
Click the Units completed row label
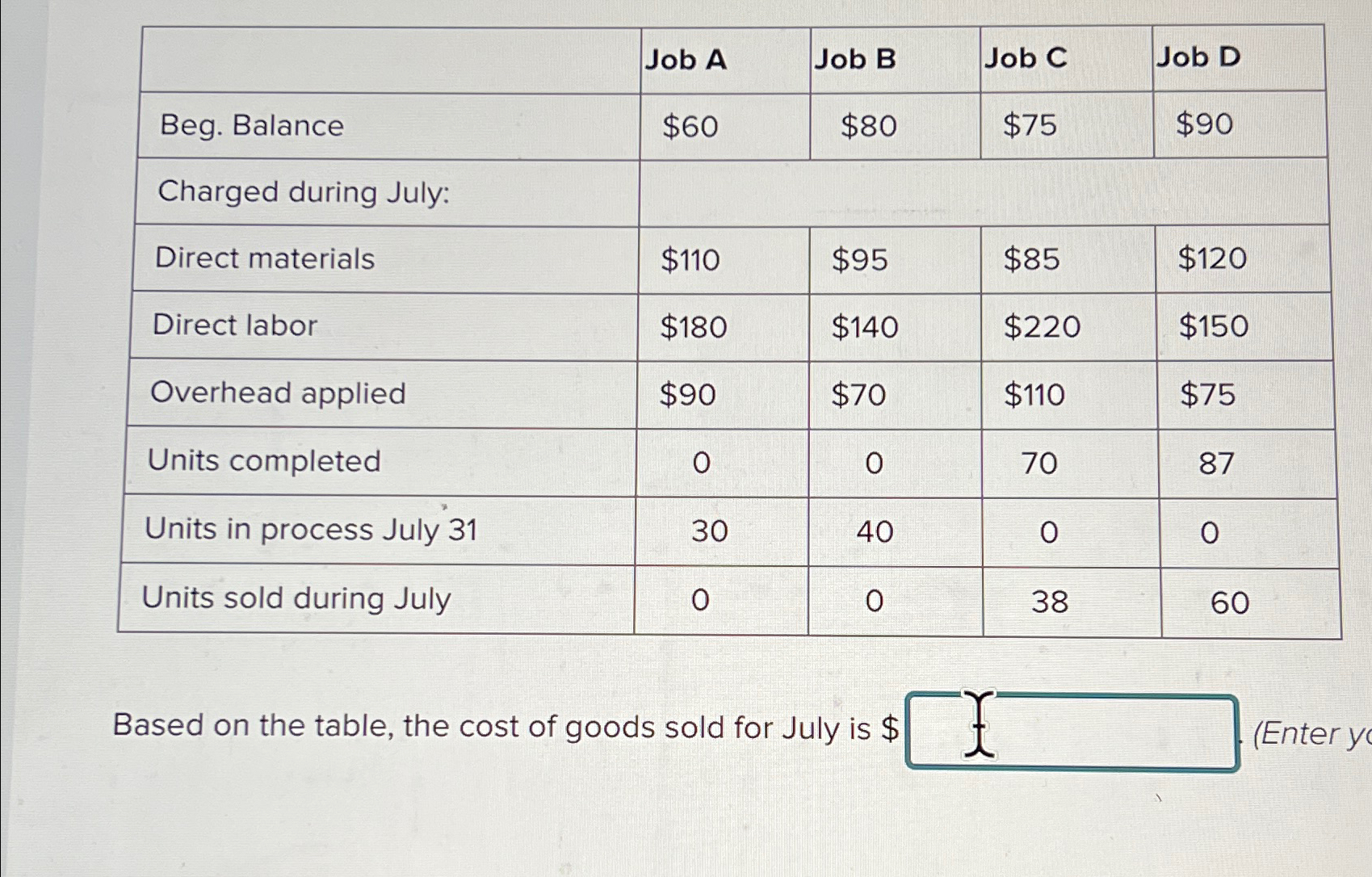click(265, 461)
